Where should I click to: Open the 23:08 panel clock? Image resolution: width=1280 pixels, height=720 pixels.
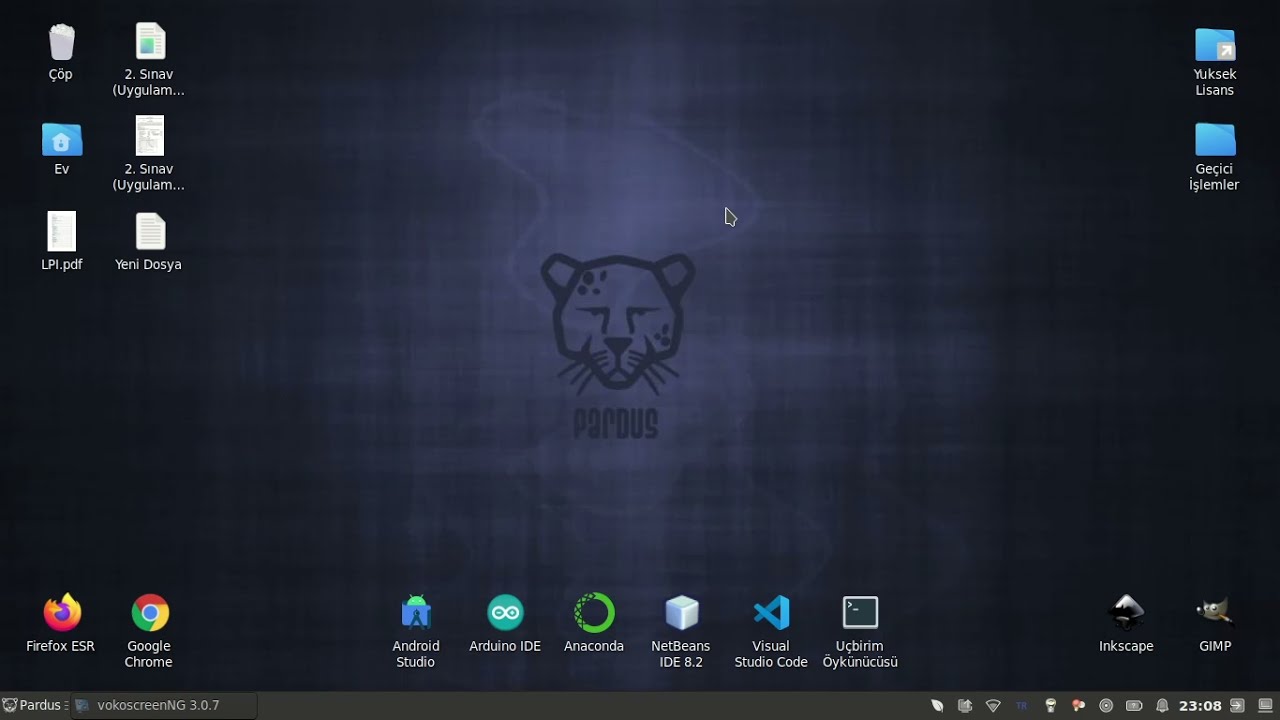pyautogui.click(x=1200, y=705)
